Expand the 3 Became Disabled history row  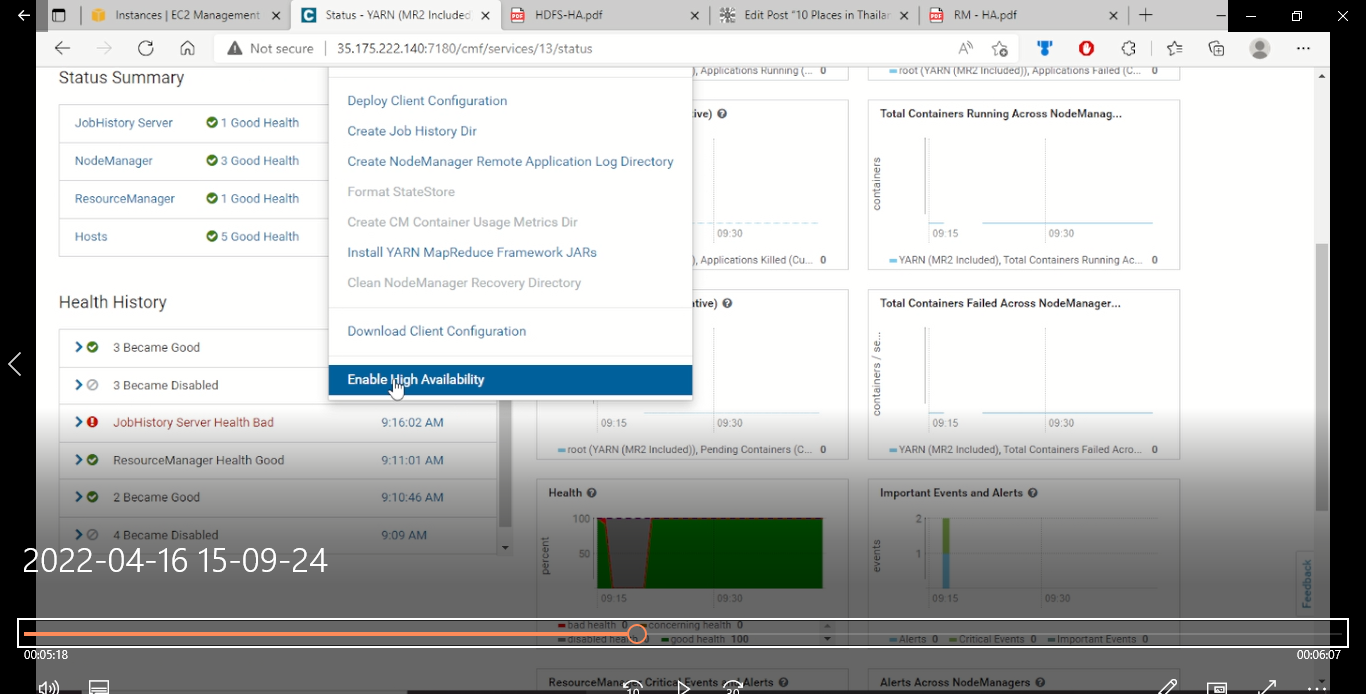(x=79, y=385)
